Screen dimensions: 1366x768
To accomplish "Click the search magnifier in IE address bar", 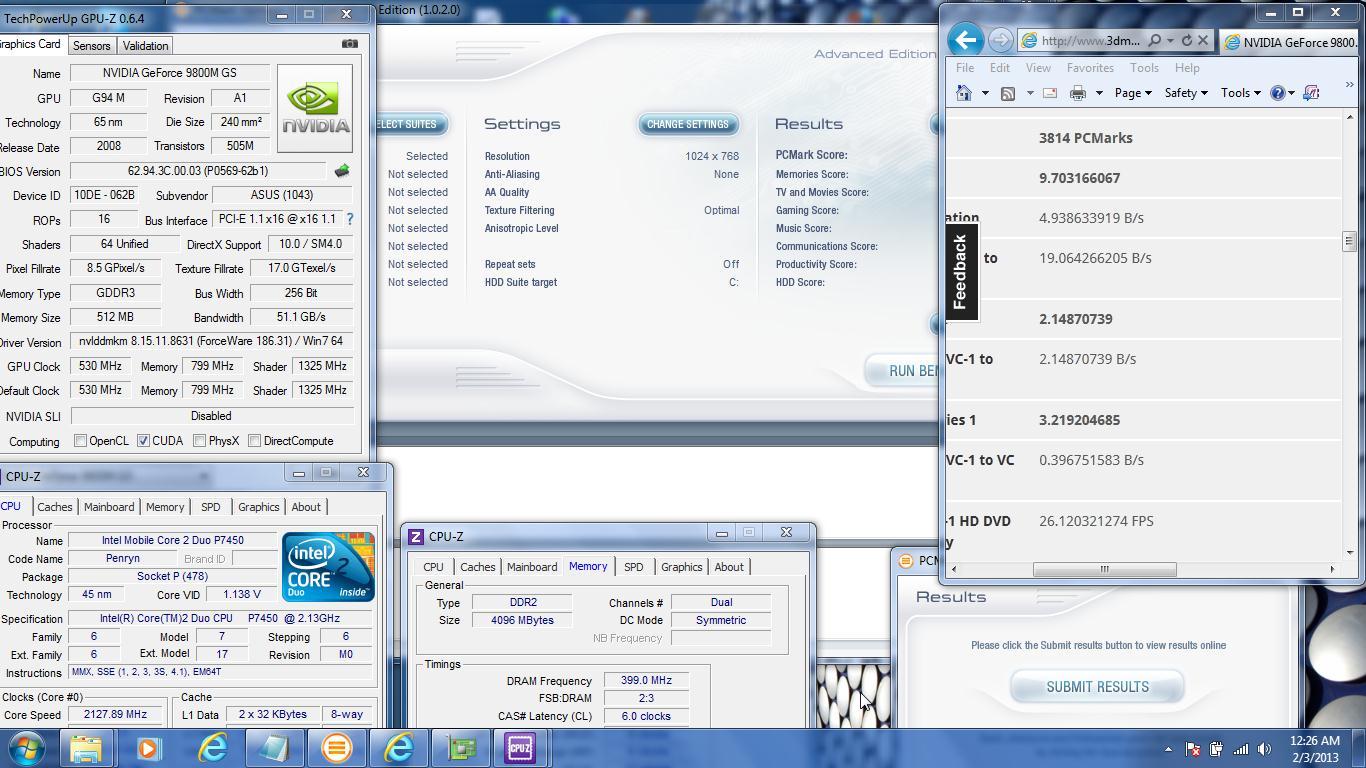I will coord(1154,41).
